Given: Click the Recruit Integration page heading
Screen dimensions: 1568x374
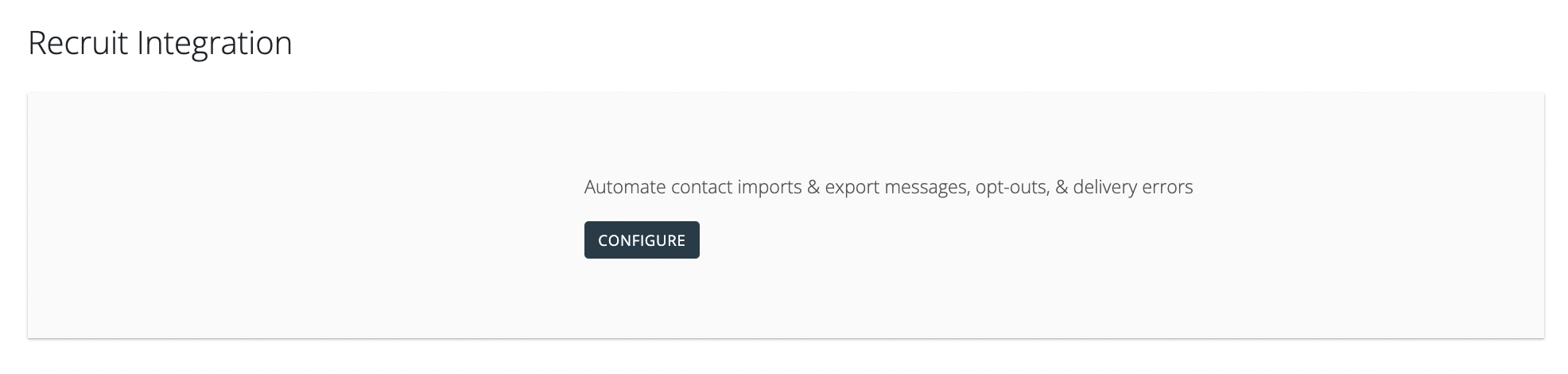Looking at the screenshot, I should coord(160,43).
